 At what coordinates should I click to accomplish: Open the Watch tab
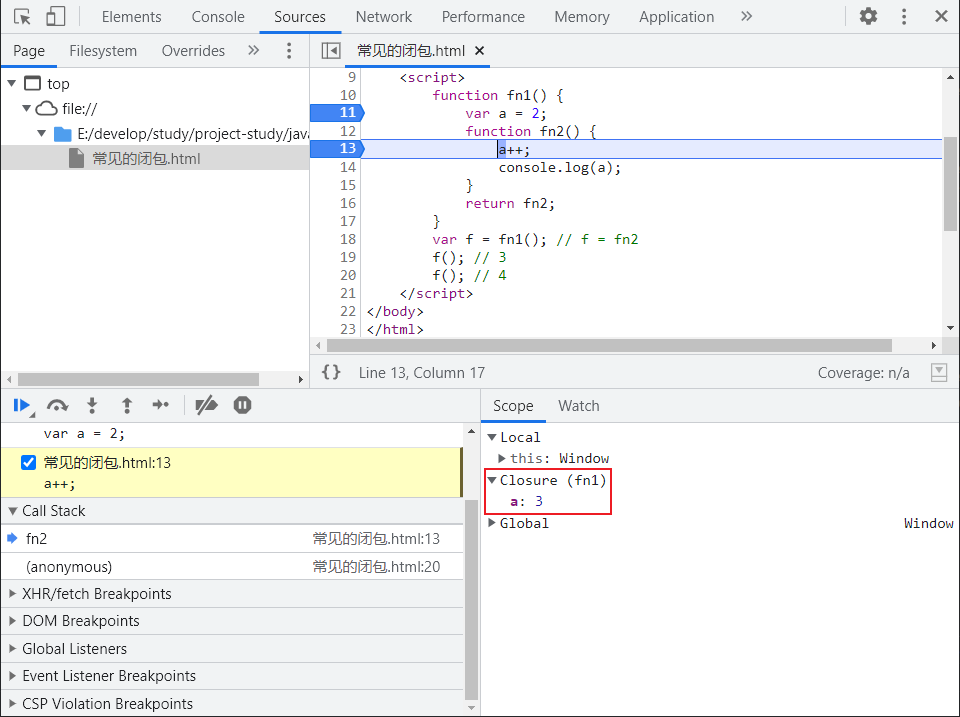point(578,406)
